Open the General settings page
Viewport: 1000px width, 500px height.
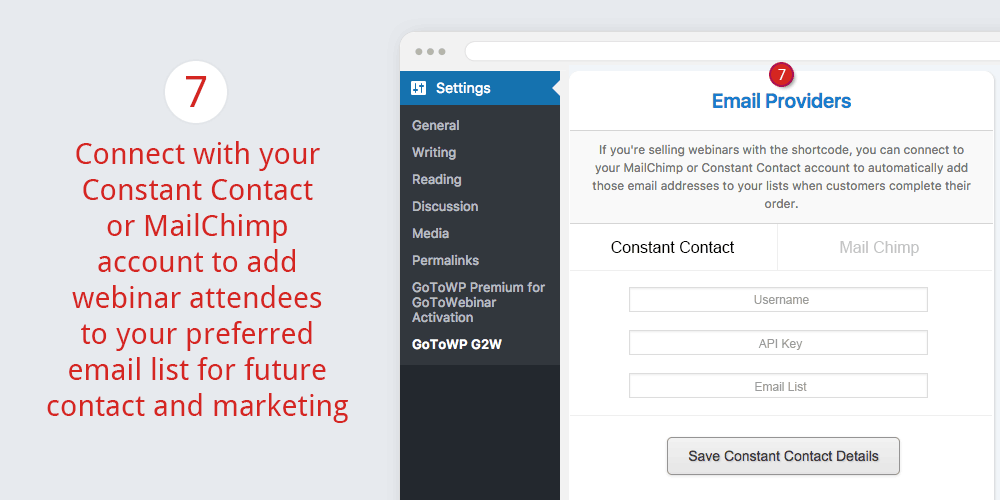pos(436,126)
